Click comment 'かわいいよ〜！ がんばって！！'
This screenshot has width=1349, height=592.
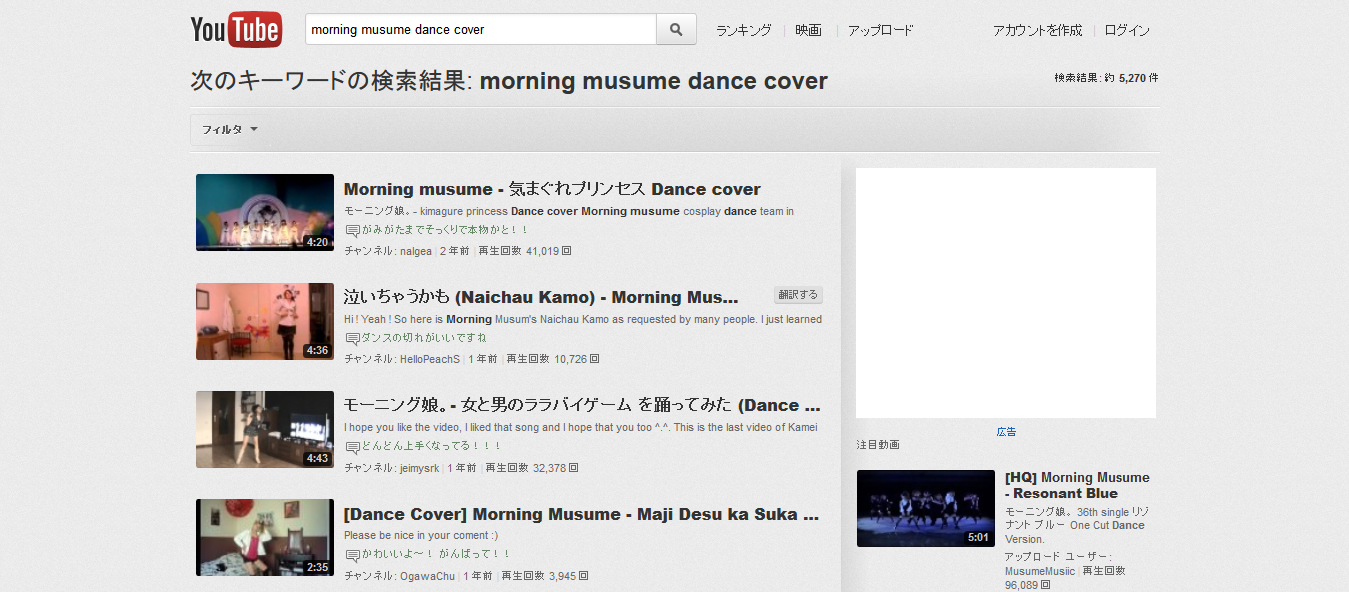436,554
